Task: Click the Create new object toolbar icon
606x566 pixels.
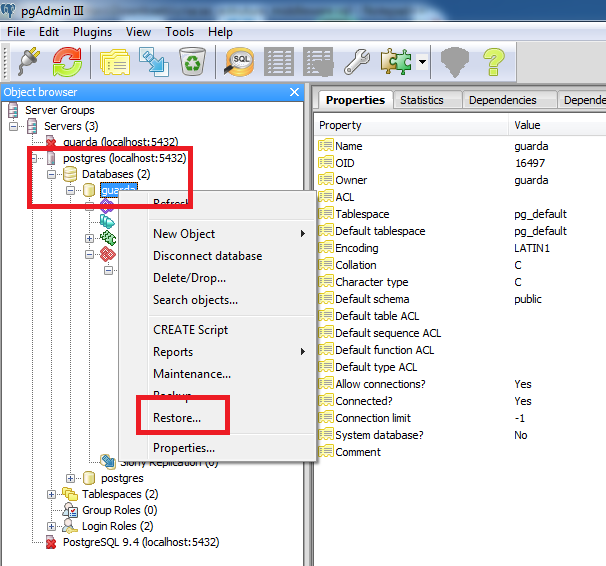Action: point(154,61)
